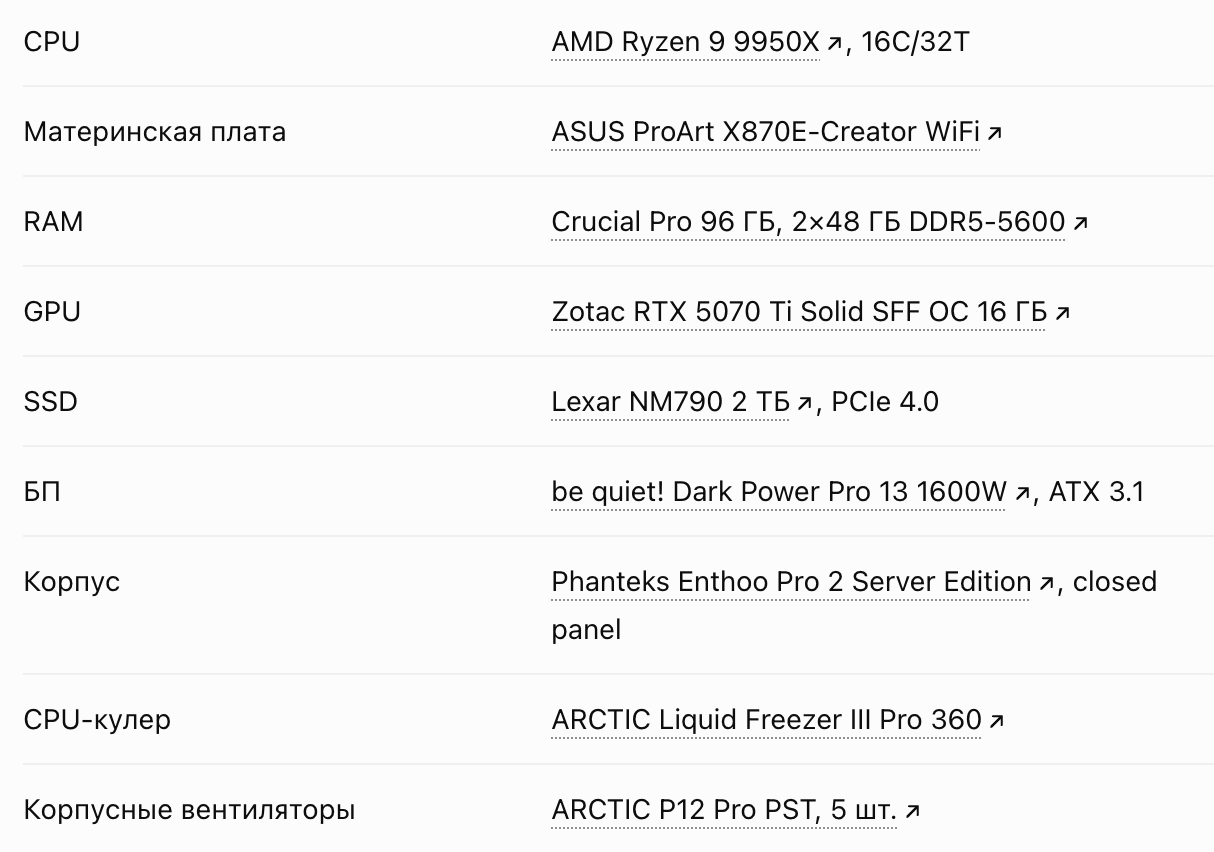
Task: Open the AMD Ryzen 9 9950X link
Action: pyautogui.click(x=685, y=43)
